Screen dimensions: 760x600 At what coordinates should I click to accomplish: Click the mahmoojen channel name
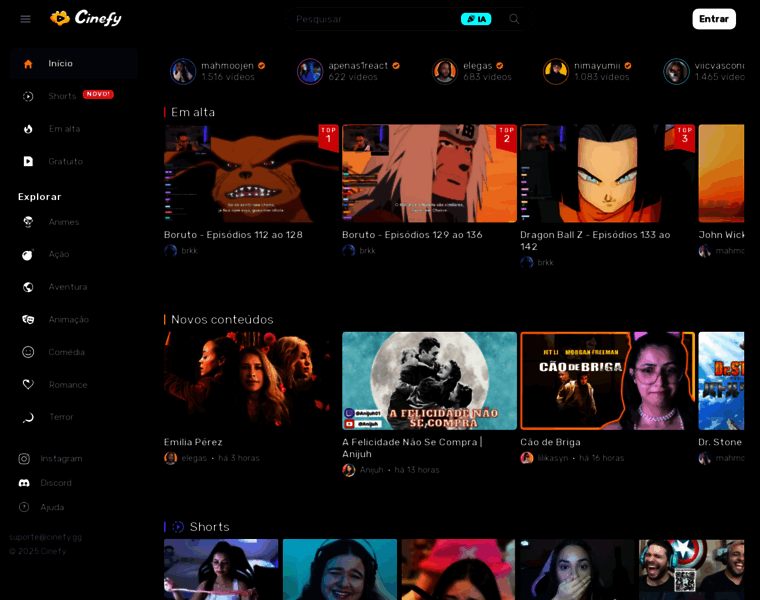pos(227,65)
